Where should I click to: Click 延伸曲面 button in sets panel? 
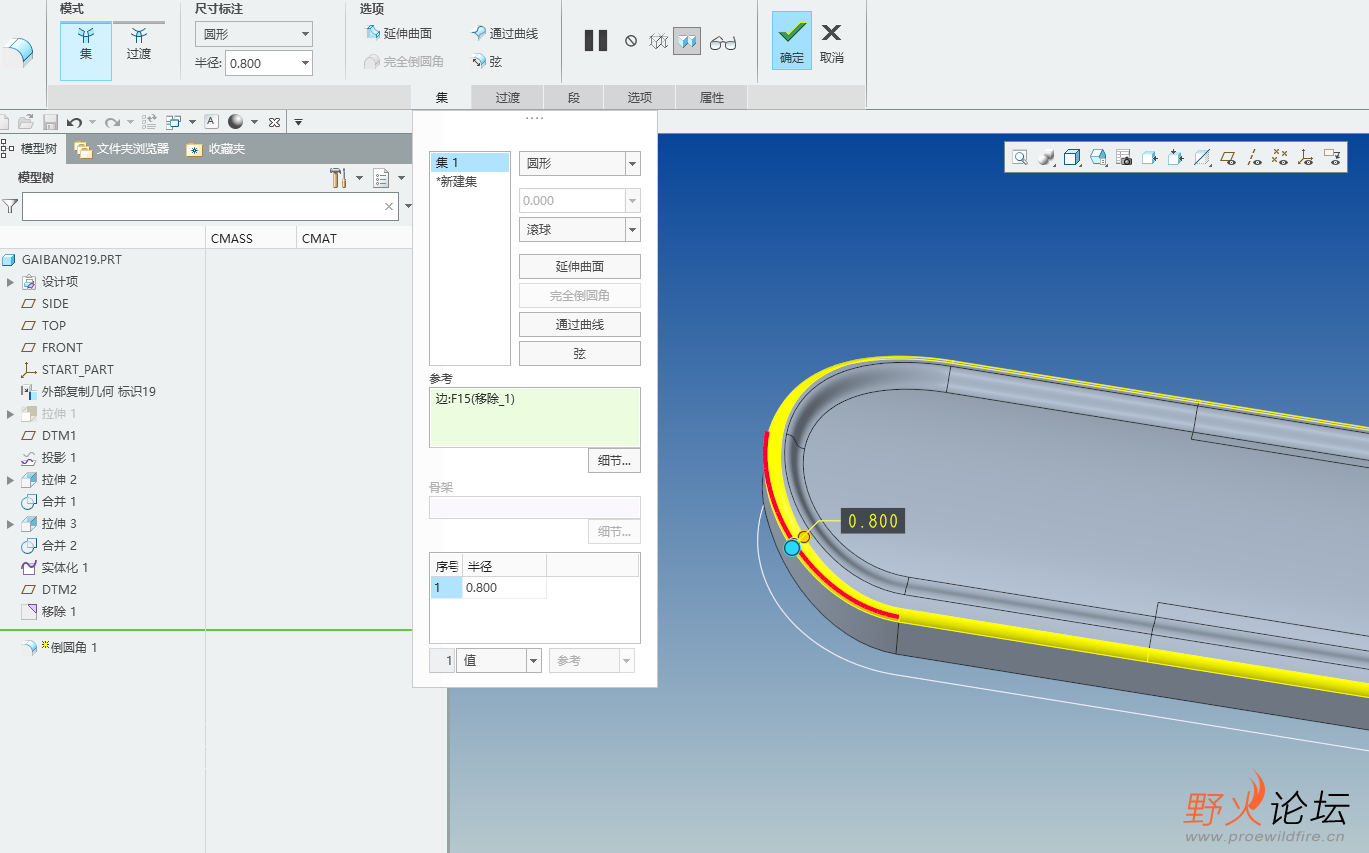(580, 267)
